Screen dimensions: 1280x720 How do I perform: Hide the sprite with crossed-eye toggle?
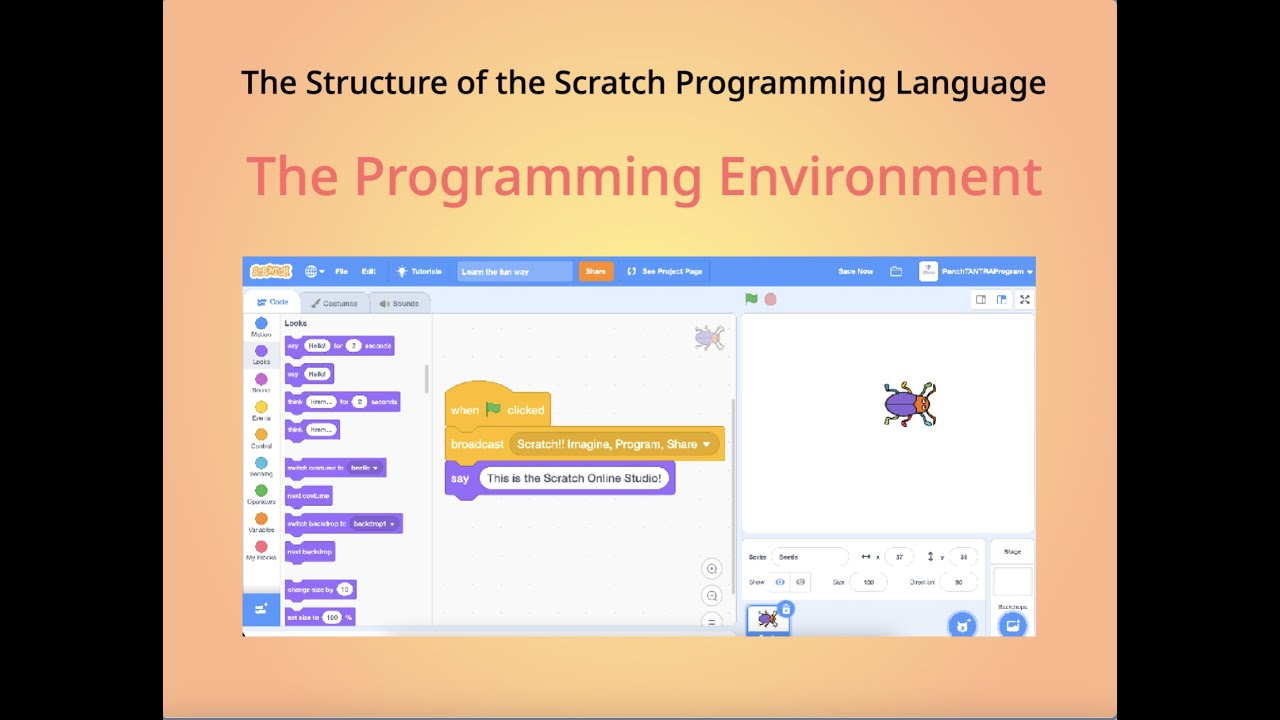point(800,582)
